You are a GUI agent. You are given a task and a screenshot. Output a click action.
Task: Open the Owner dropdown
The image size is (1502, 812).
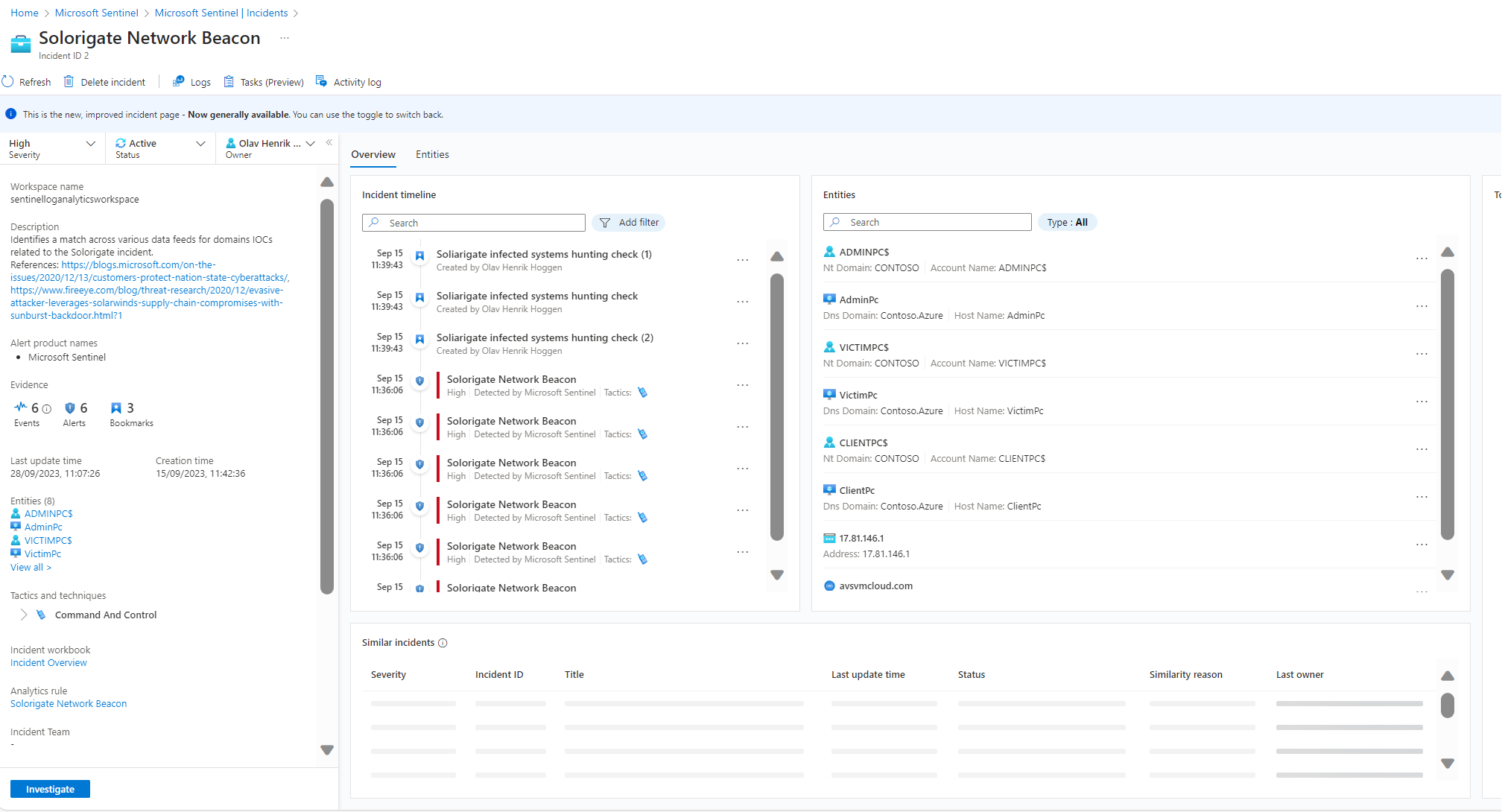click(270, 148)
